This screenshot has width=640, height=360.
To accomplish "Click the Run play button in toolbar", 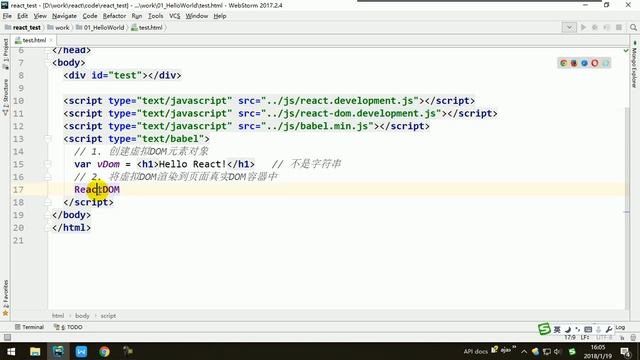I will pos(583,27).
